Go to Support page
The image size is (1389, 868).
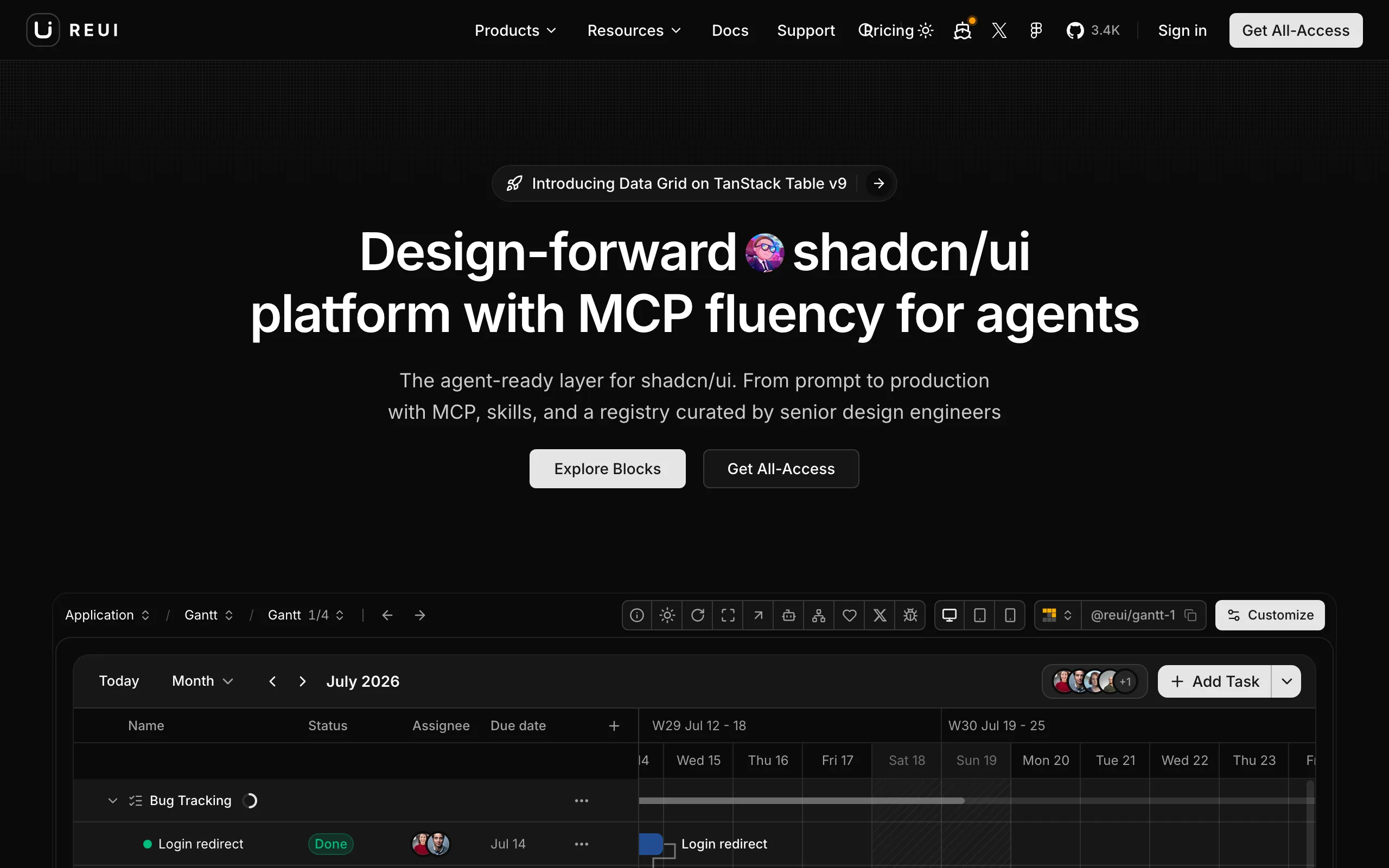pos(806,30)
